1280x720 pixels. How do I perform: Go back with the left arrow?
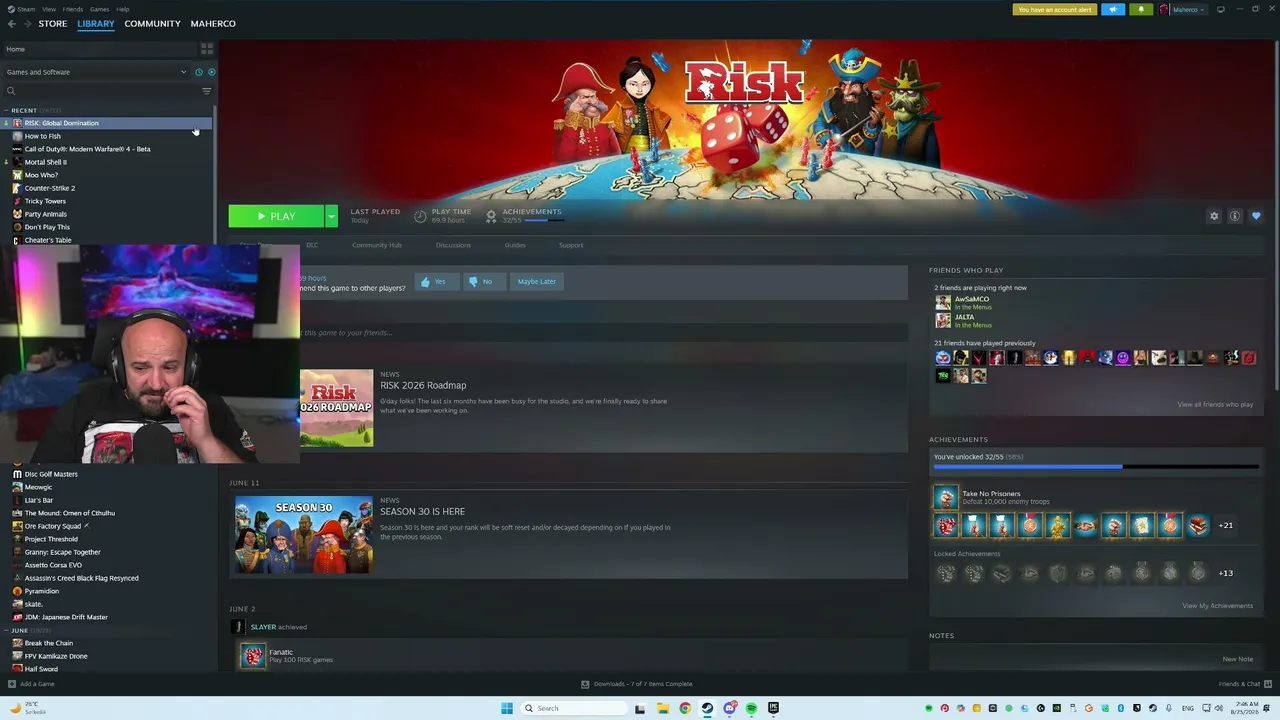(12, 24)
